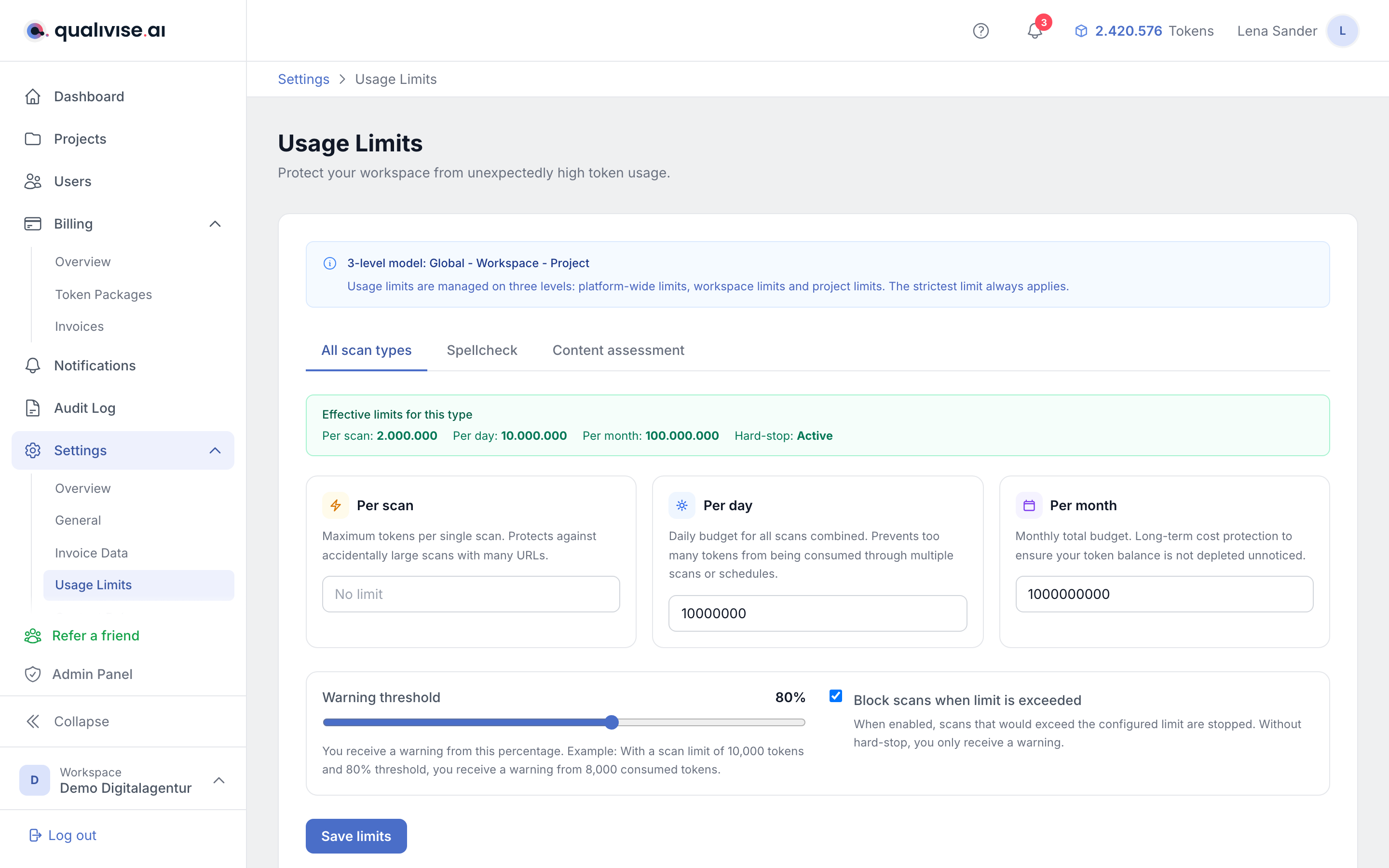
Task: Switch to the Spellcheck tab
Action: (481, 350)
